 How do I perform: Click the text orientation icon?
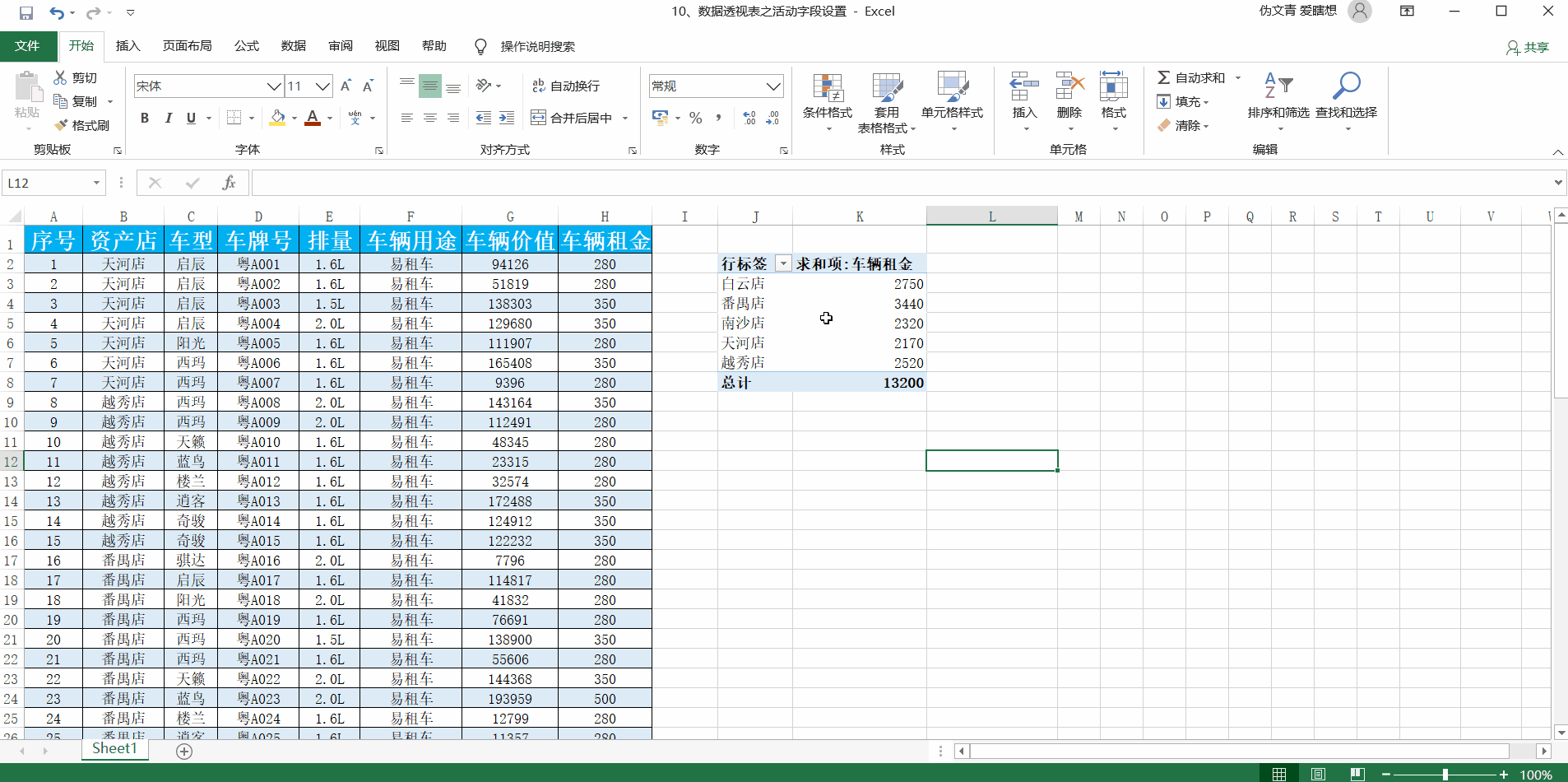(484, 86)
